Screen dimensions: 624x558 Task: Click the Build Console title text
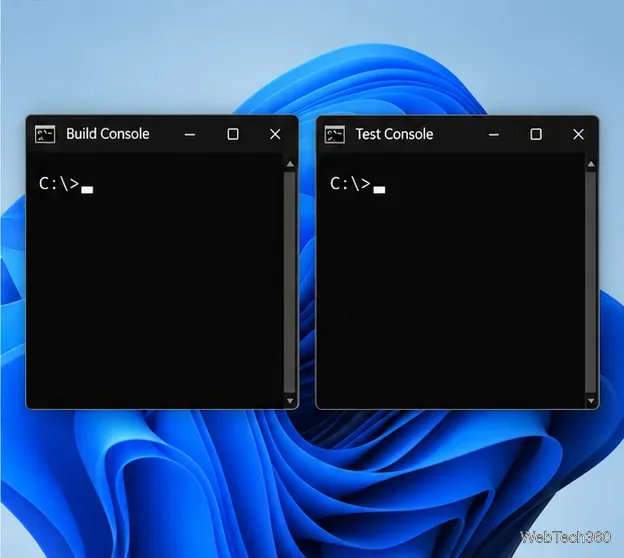pyautogui.click(x=108, y=134)
